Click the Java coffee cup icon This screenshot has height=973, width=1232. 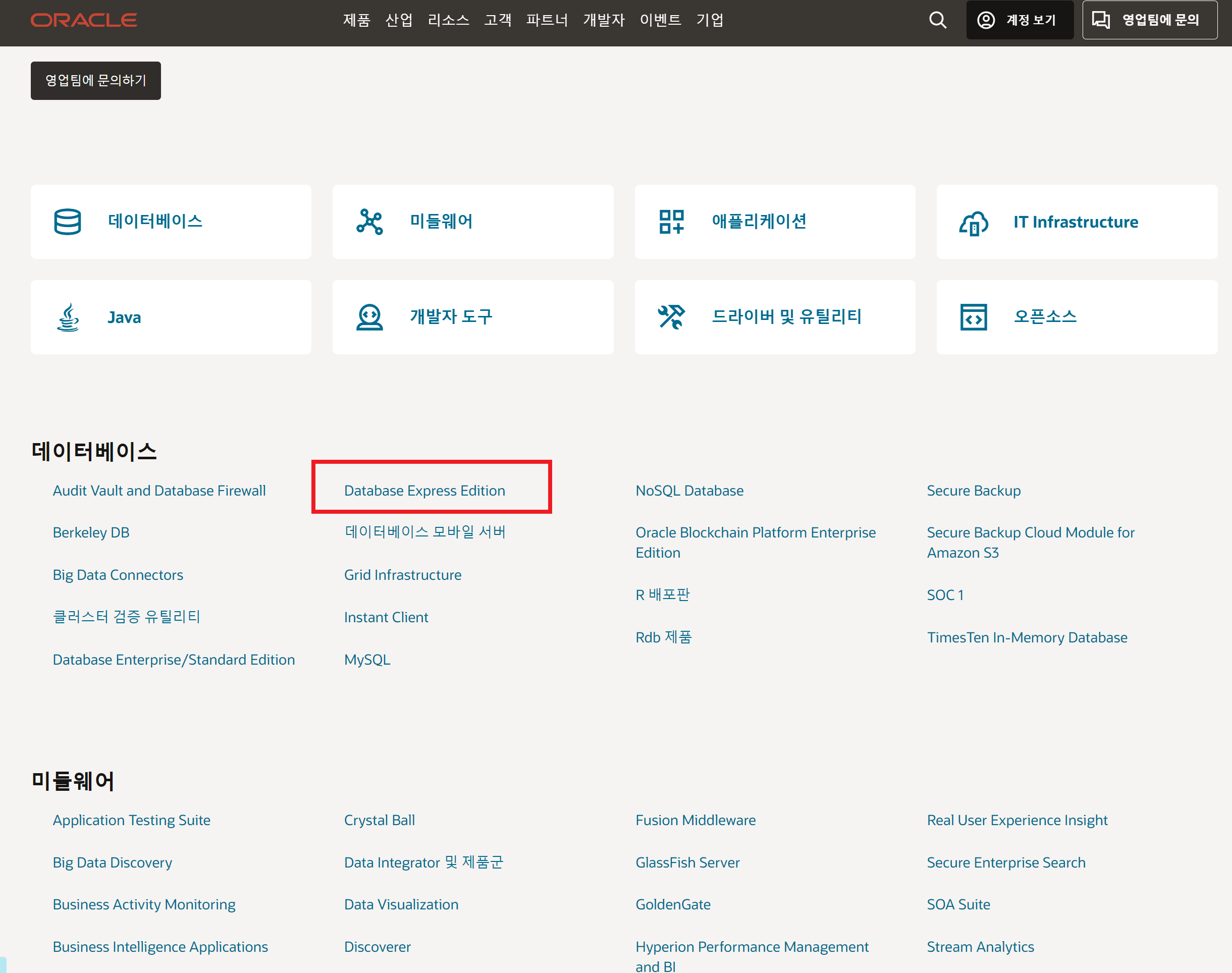pyautogui.click(x=68, y=317)
